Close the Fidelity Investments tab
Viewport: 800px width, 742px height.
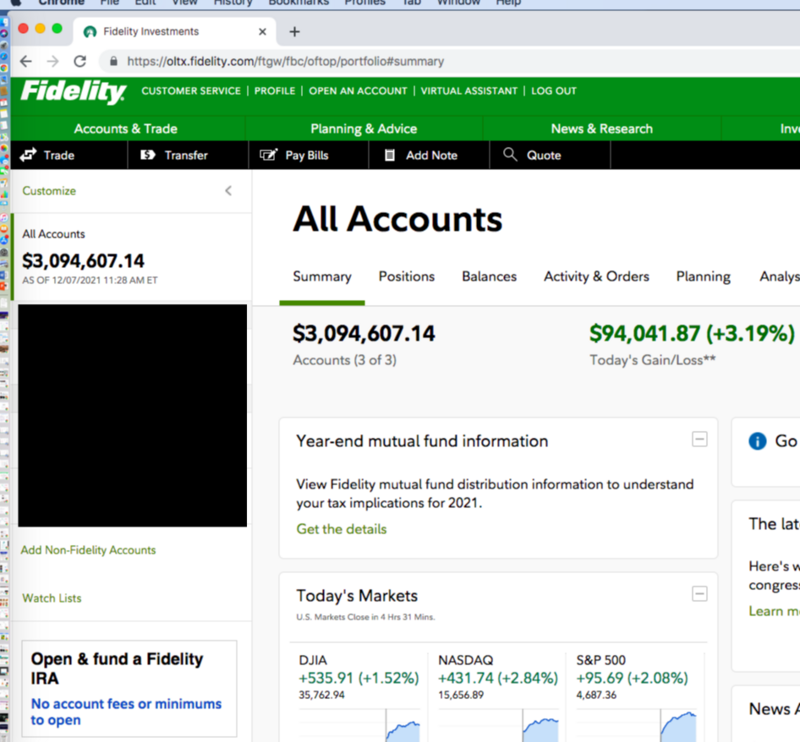(x=262, y=32)
